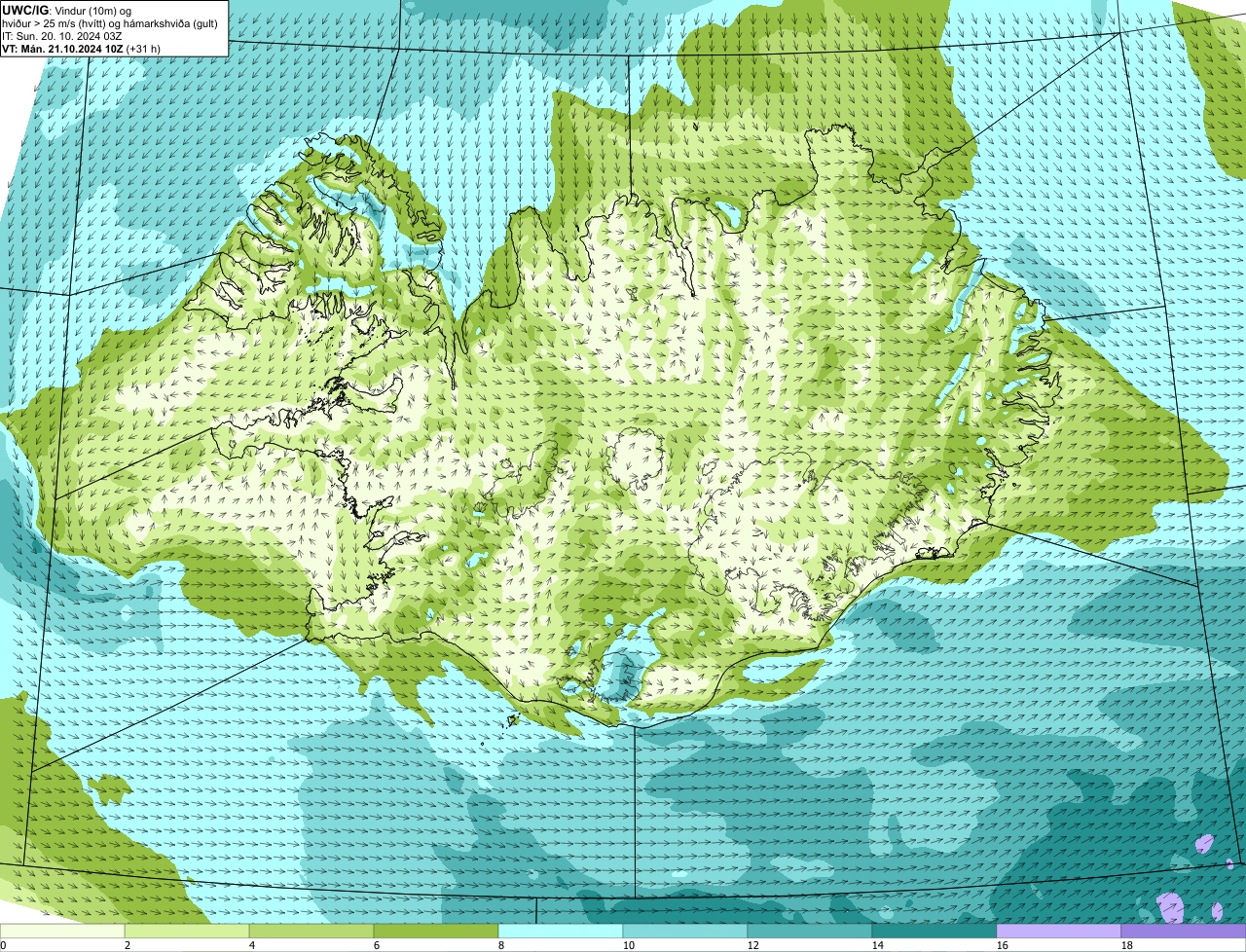The height and width of the screenshot is (952, 1246).
Task: Click the '2' tick label on the color scale
Action: (x=128, y=945)
